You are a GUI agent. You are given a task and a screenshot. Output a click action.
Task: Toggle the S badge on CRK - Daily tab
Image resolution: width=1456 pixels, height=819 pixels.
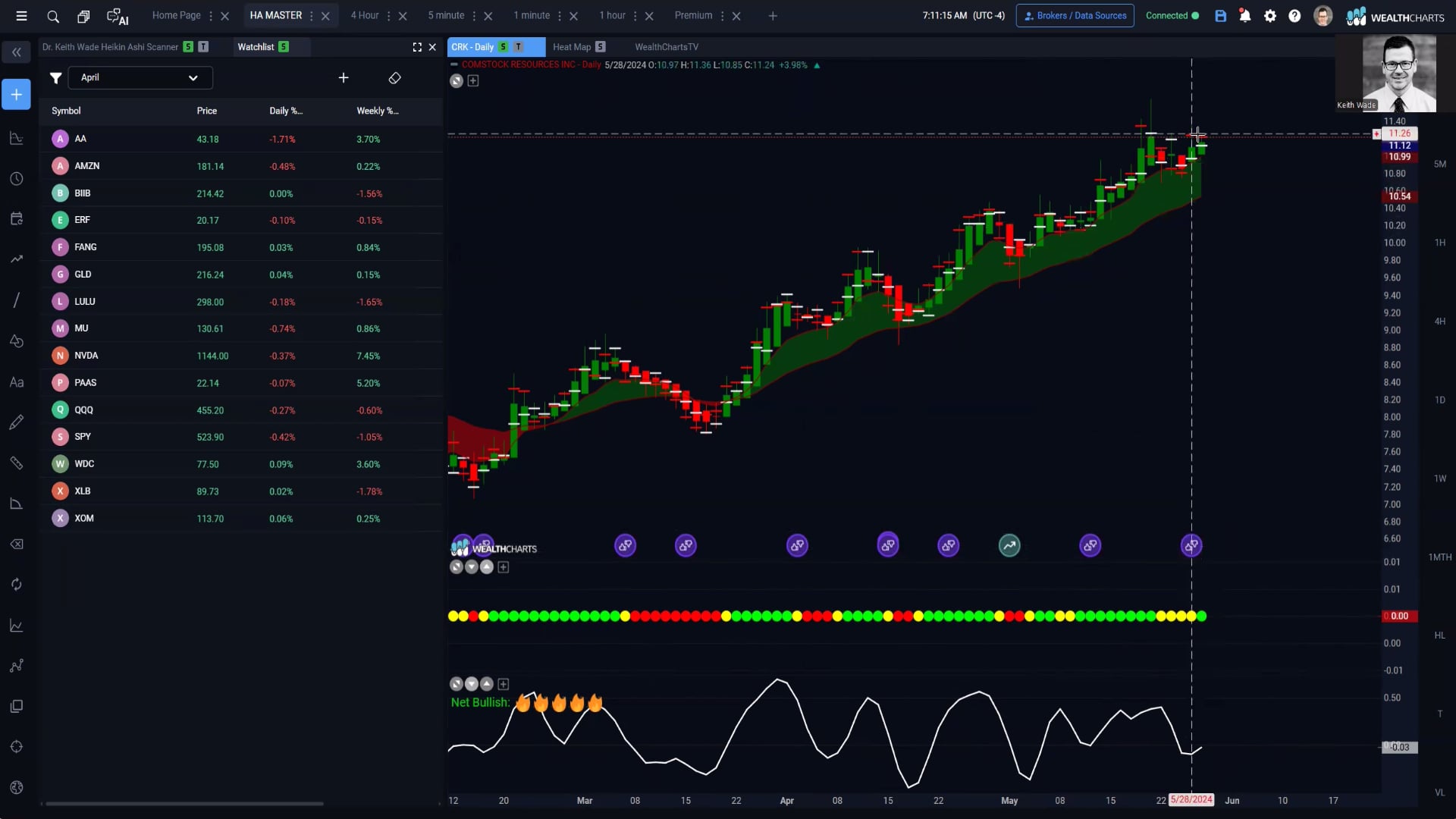(x=503, y=47)
